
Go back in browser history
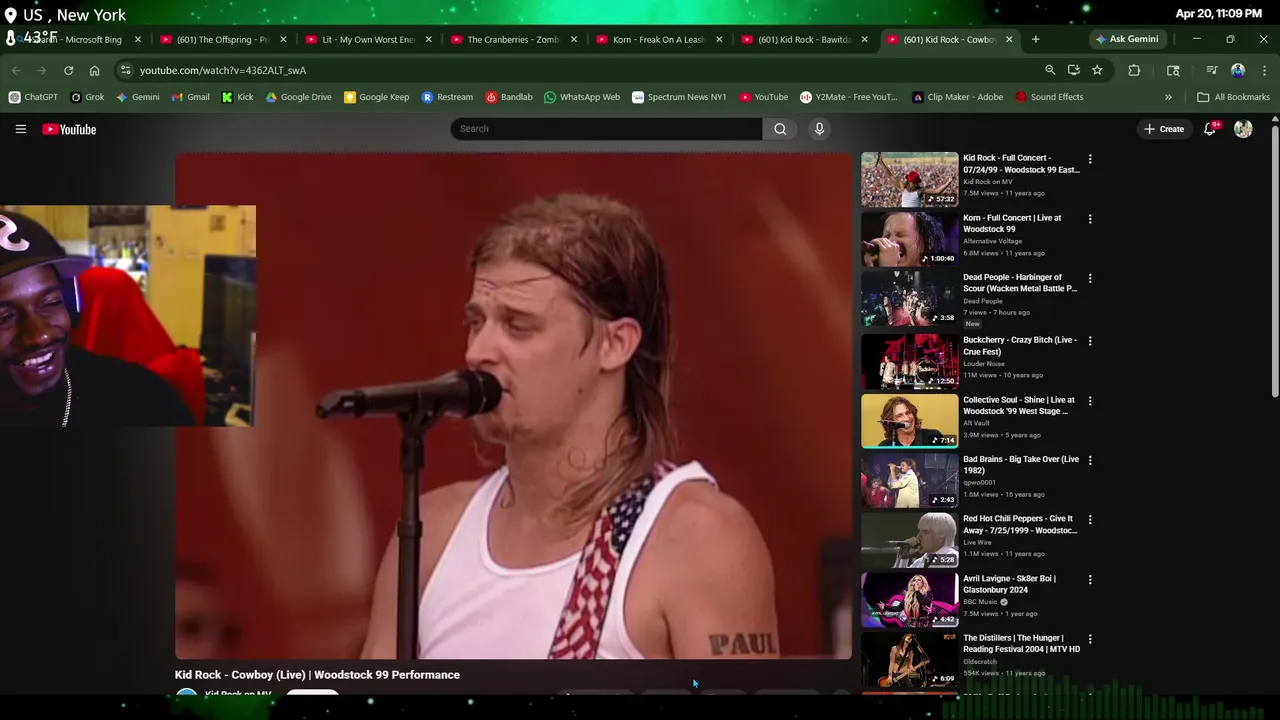coord(16,70)
